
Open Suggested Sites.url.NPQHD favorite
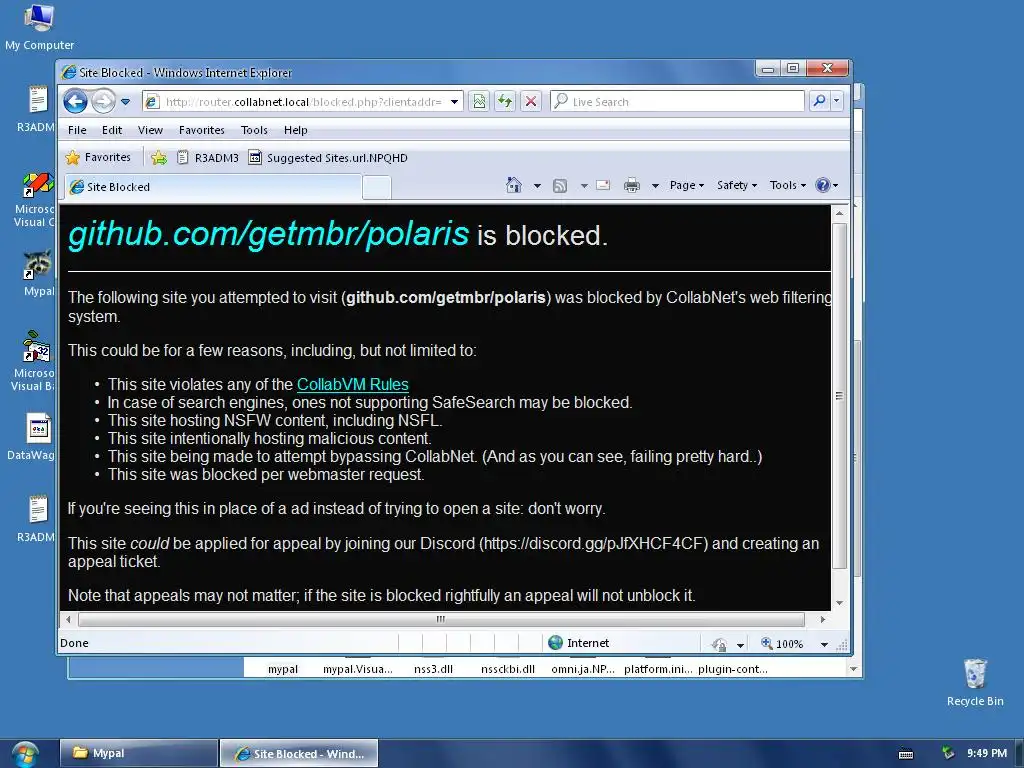(x=328, y=157)
